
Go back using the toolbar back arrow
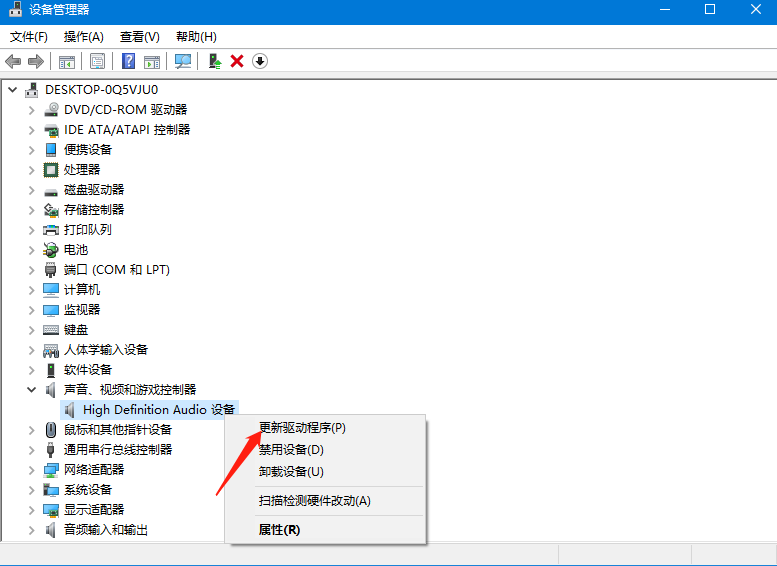coord(13,61)
